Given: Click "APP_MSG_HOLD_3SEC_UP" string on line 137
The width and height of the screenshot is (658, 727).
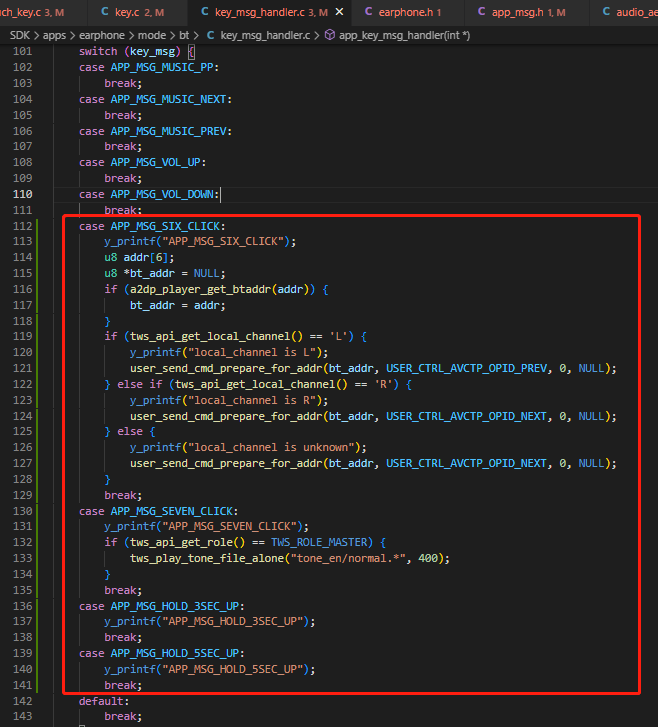Looking at the screenshot, I should [x=232, y=621].
